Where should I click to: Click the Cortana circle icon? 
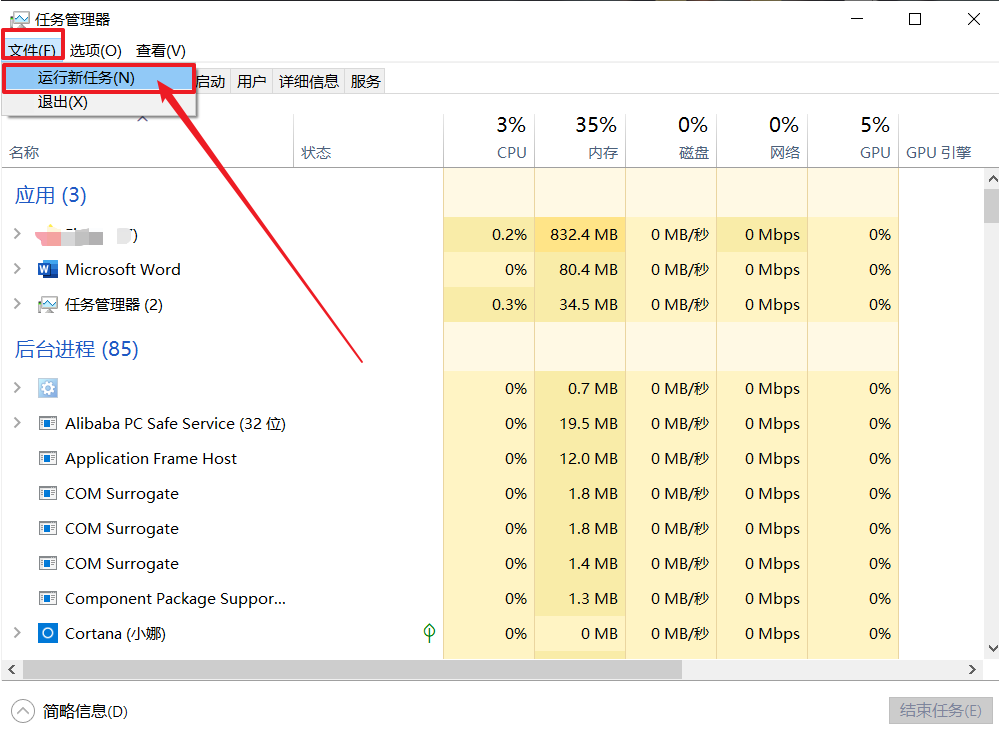point(47,634)
